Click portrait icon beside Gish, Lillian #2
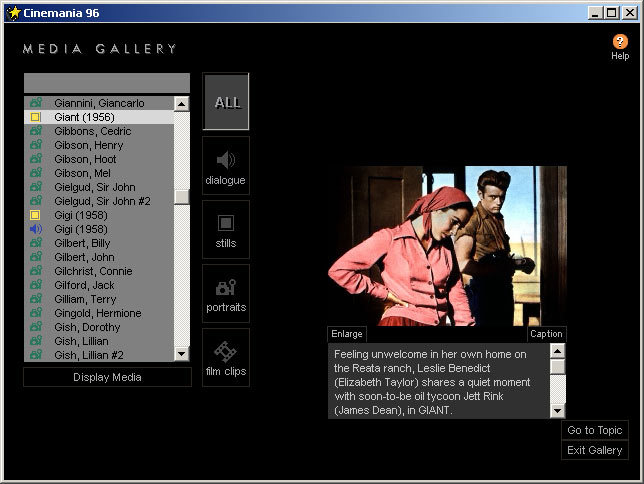Screen dimensions: 644x484 (36, 355)
